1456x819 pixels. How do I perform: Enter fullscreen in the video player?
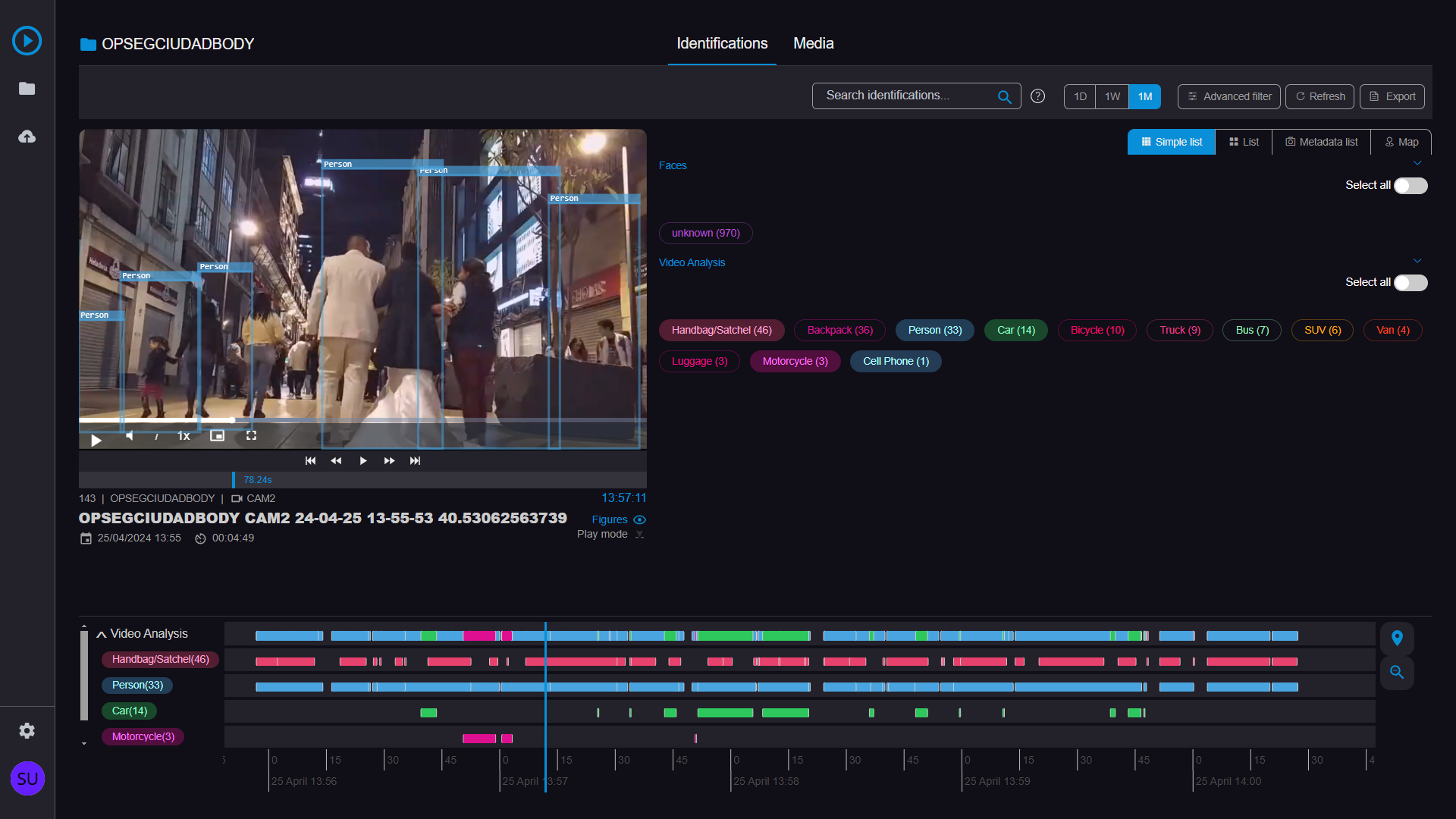tap(251, 435)
